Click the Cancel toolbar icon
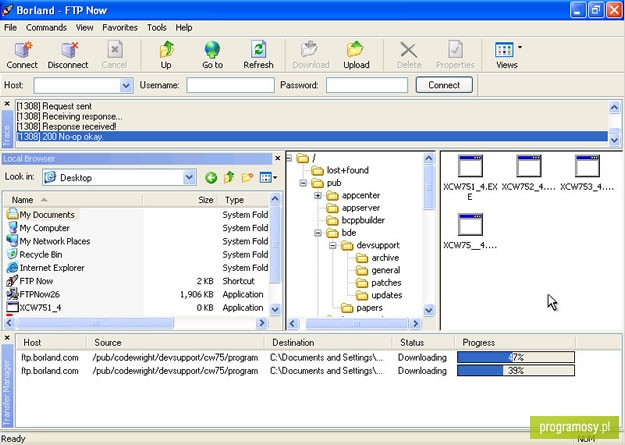Screen dimensions: 625x445 click(114, 55)
